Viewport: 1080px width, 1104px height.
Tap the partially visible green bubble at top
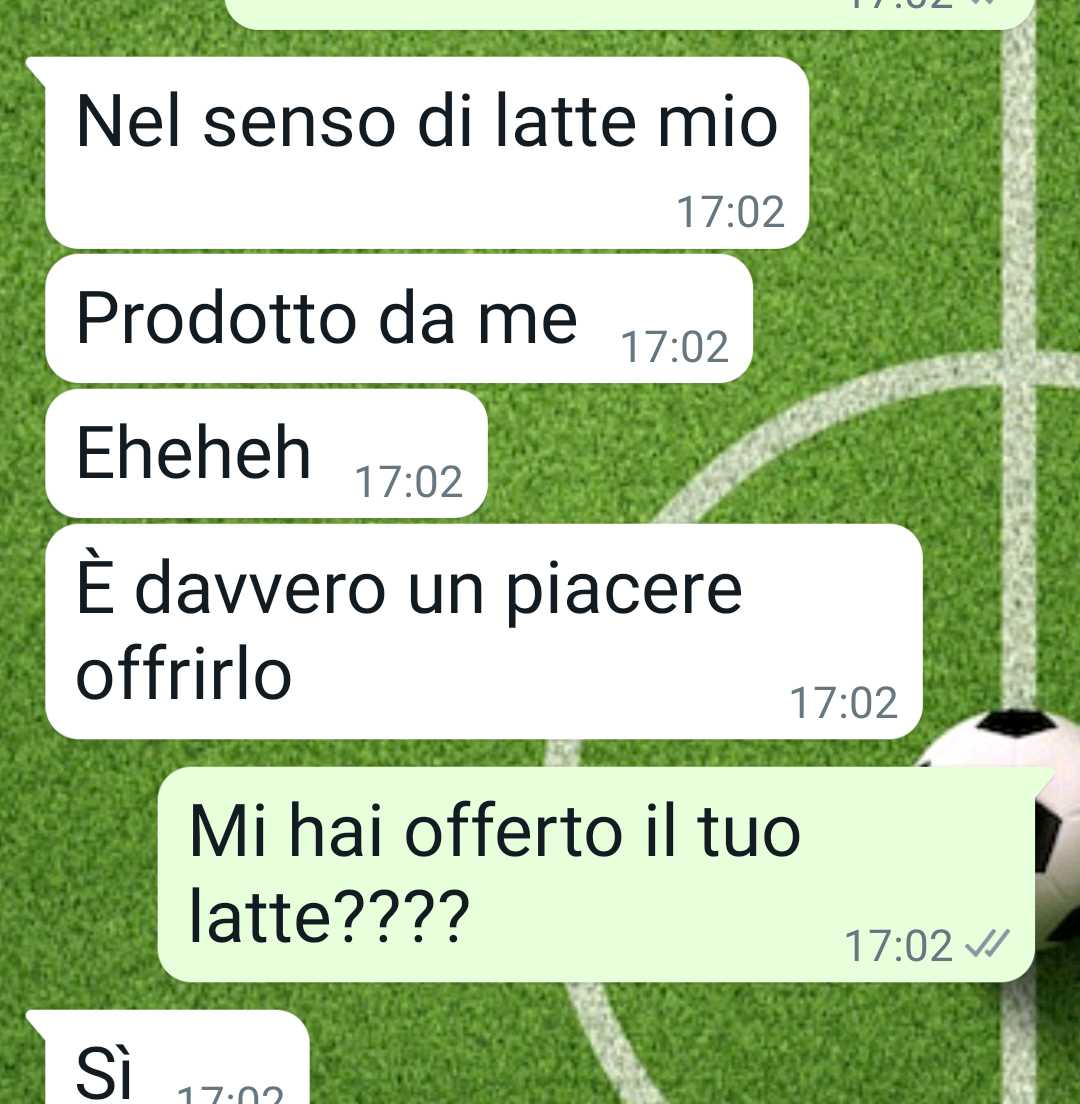(630, 13)
